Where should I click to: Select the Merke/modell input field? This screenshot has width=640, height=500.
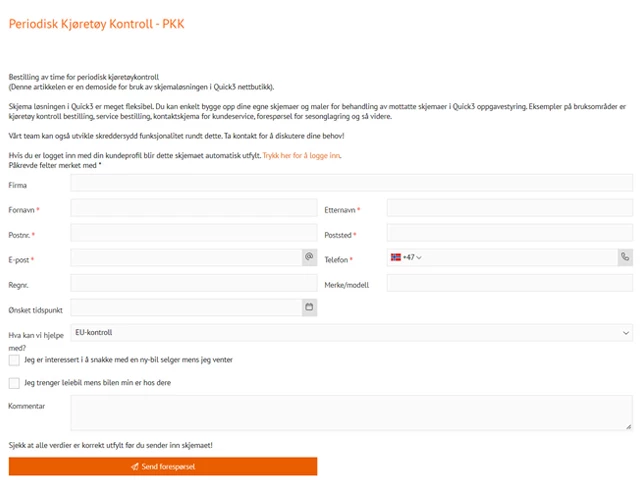pyautogui.click(x=509, y=283)
